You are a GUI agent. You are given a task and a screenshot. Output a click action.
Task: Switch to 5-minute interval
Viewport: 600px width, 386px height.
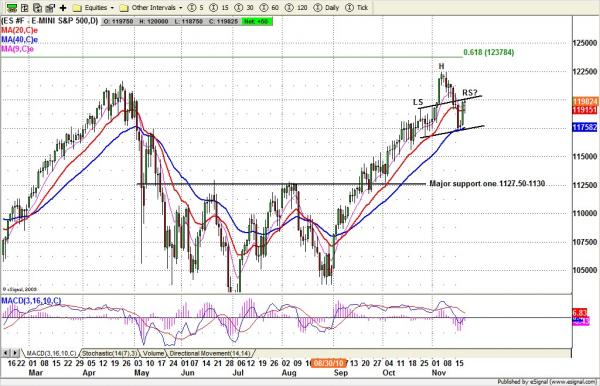196,7
